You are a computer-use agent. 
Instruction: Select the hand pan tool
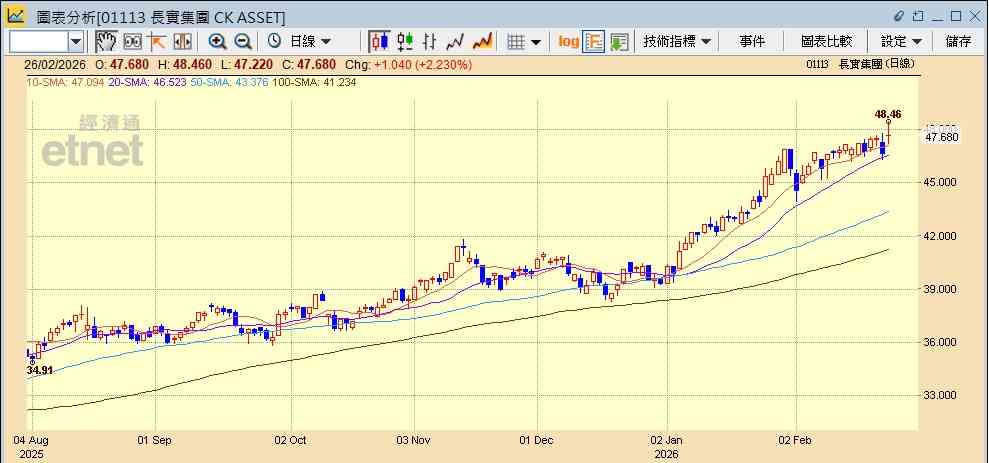tap(106, 42)
